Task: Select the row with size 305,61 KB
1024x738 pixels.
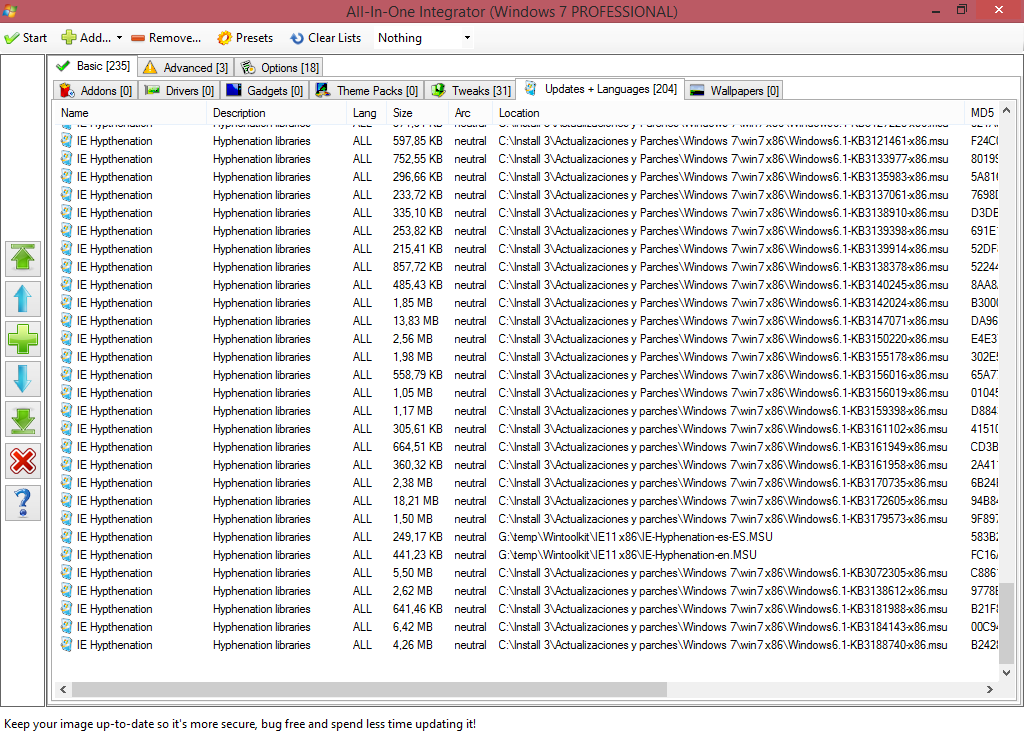Action: coord(526,429)
